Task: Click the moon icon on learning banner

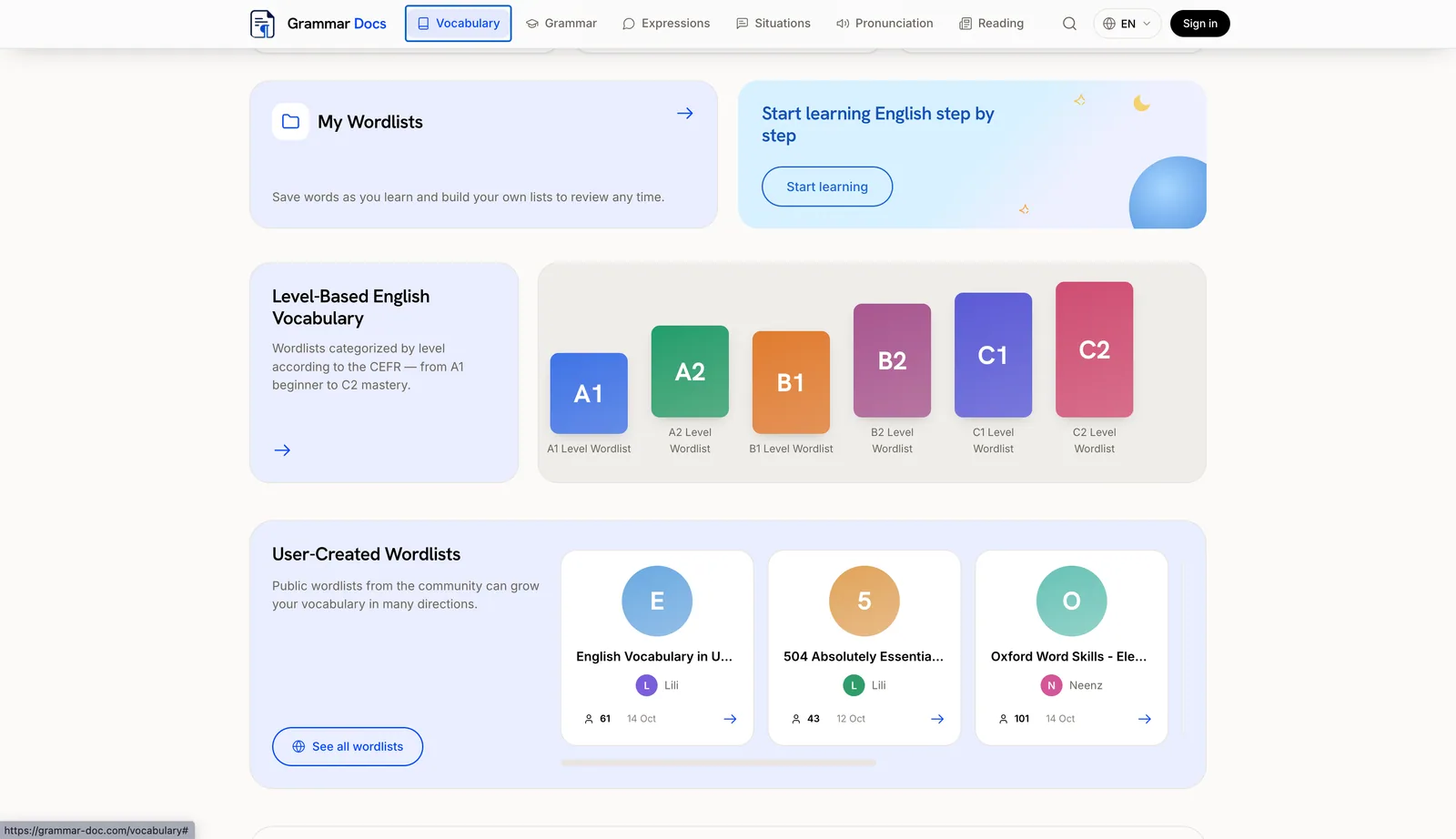Action: [x=1141, y=103]
